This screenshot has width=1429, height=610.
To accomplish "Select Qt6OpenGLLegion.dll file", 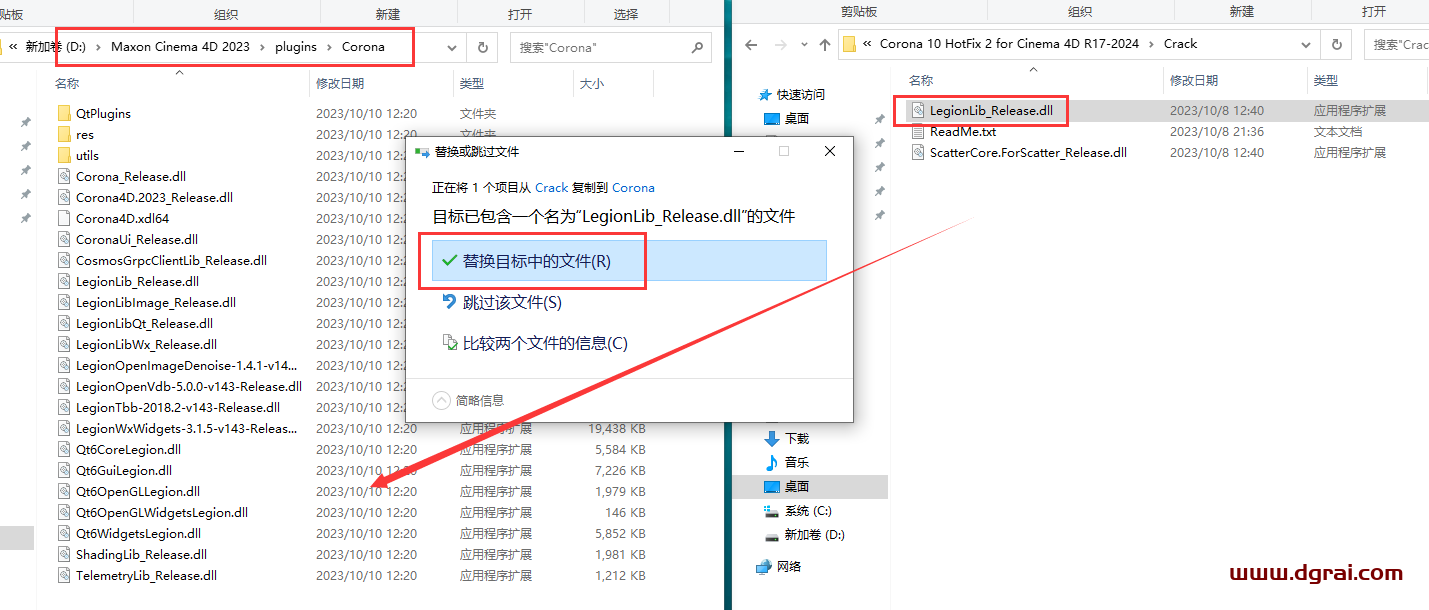I will point(138,491).
